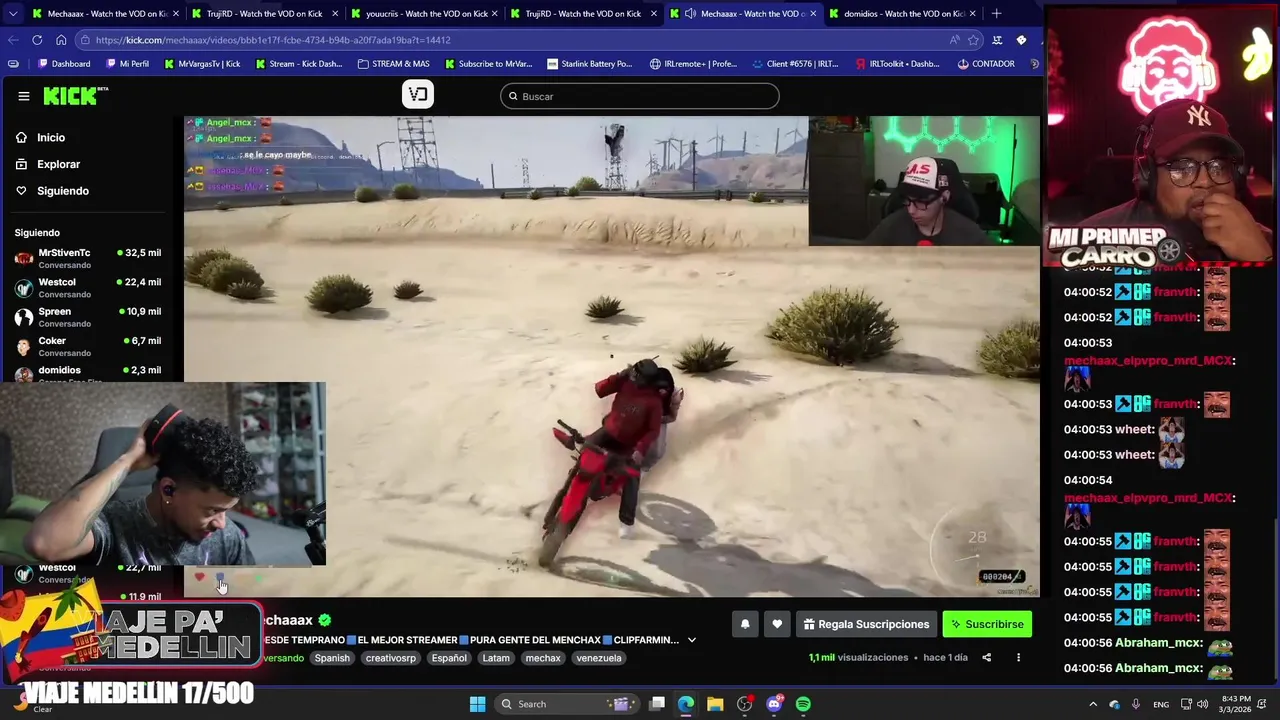Open Discord from taskbar

pyautogui.click(x=774, y=704)
